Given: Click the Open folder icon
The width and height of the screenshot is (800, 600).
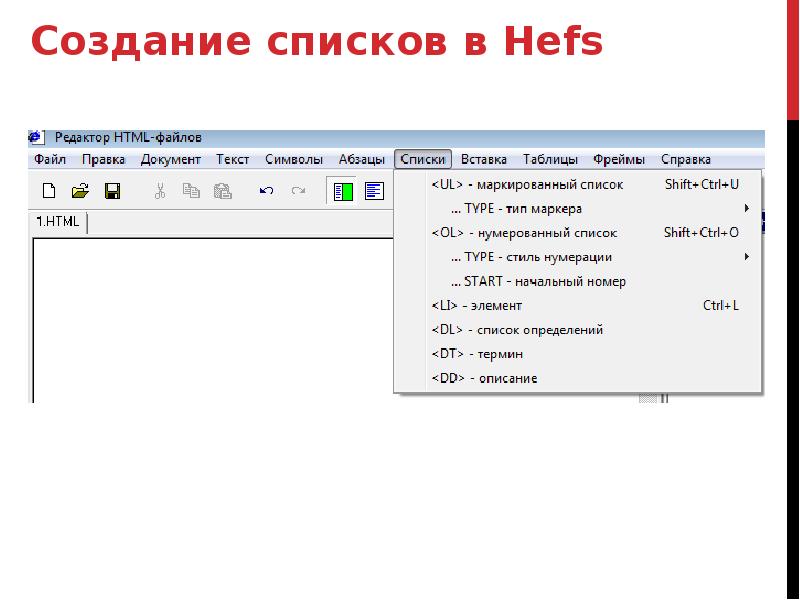Looking at the screenshot, I should [80, 190].
